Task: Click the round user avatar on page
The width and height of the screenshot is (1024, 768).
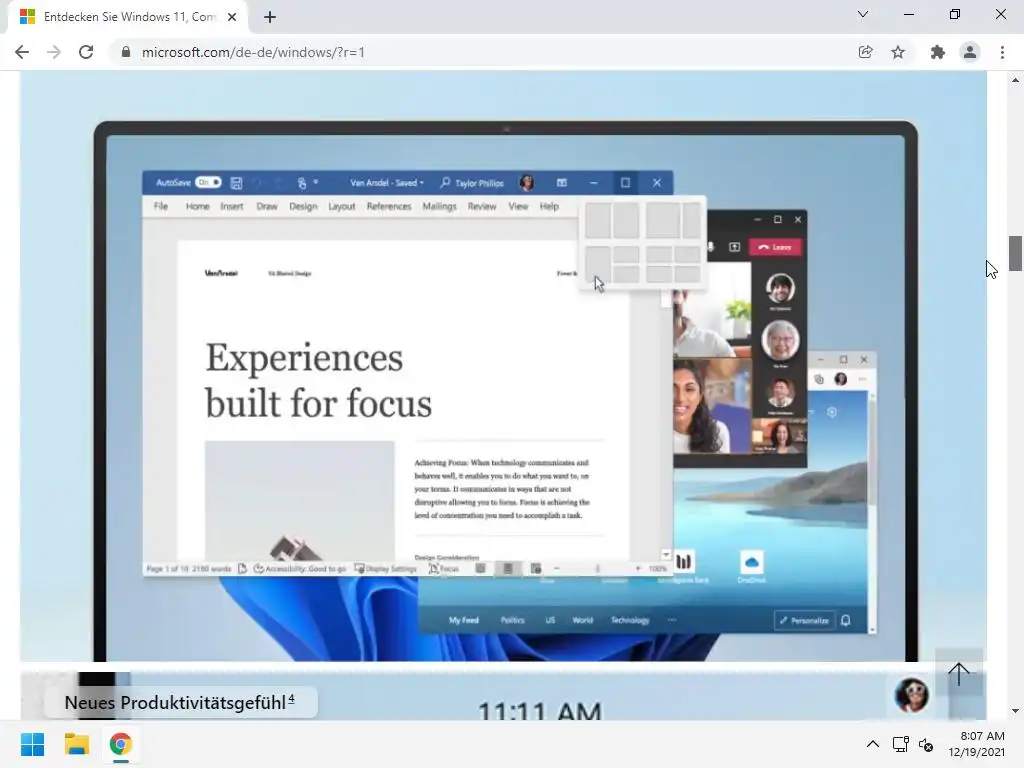Action: click(x=912, y=695)
